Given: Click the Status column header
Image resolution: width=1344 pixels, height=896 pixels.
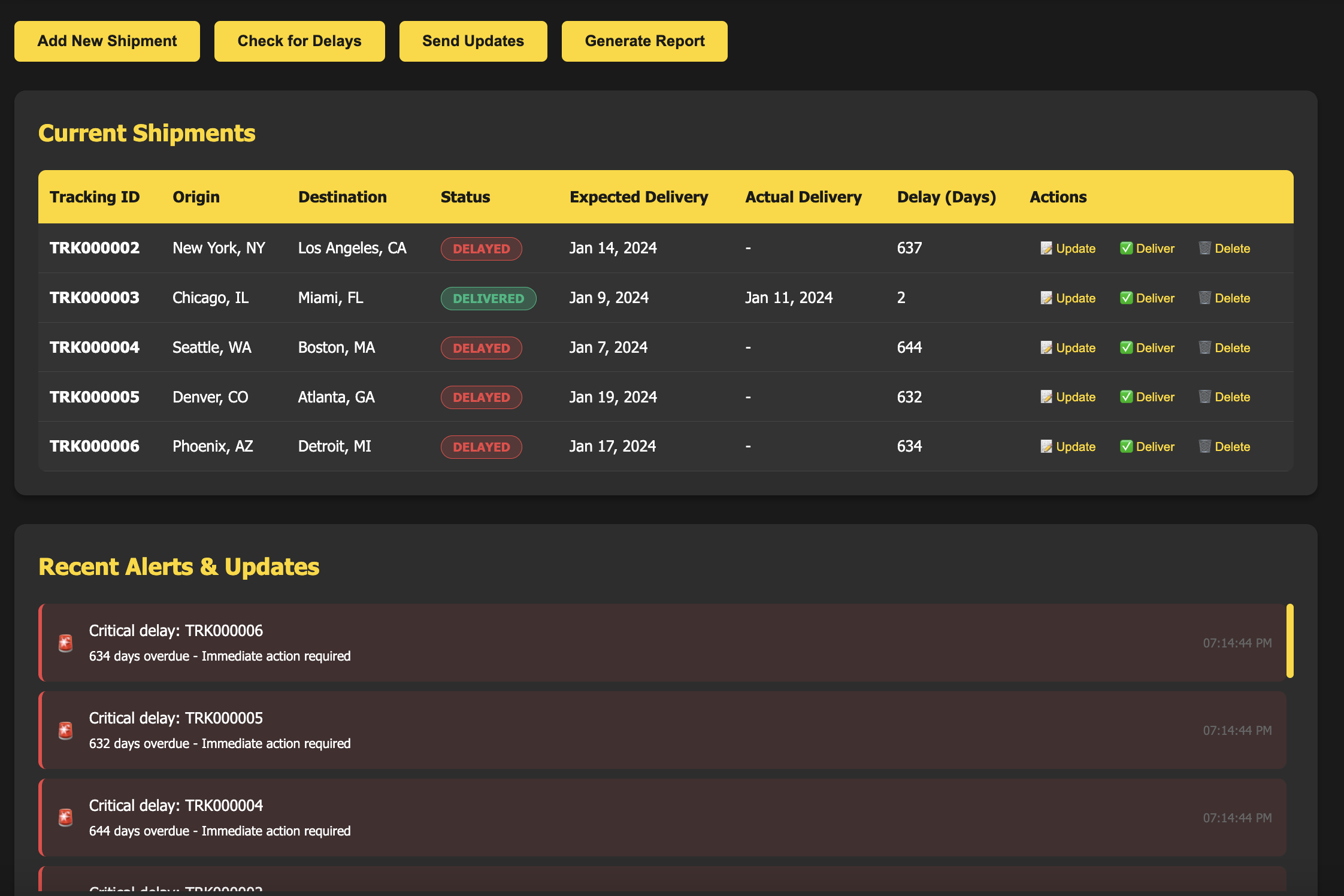Looking at the screenshot, I should pos(465,197).
